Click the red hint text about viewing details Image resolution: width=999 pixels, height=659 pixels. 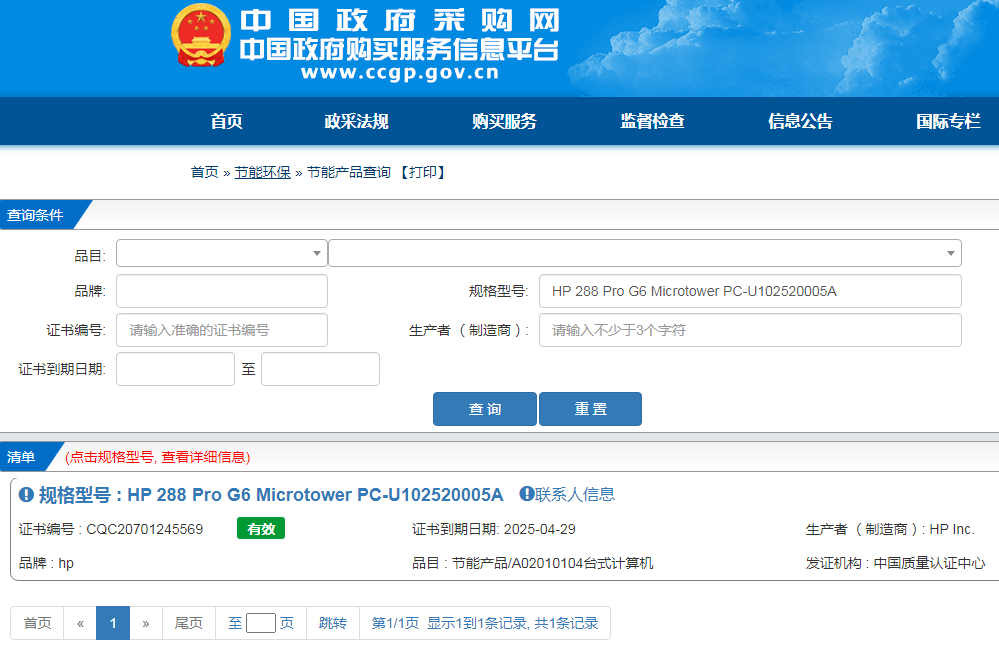[157, 457]
